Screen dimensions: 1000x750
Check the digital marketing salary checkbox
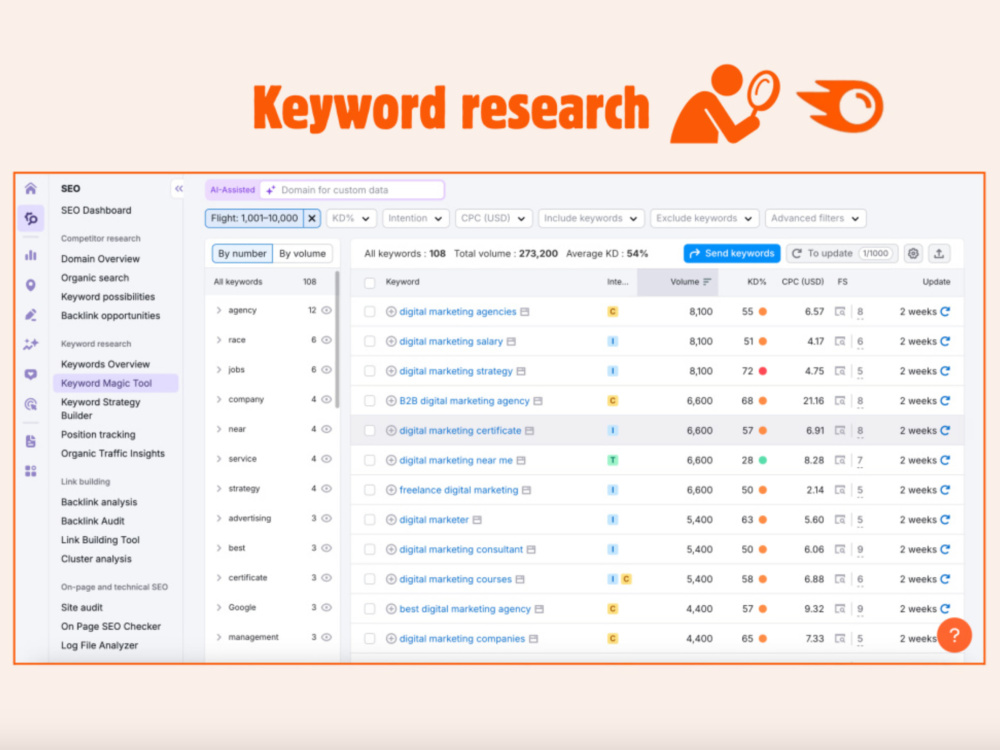click(369, 341)
